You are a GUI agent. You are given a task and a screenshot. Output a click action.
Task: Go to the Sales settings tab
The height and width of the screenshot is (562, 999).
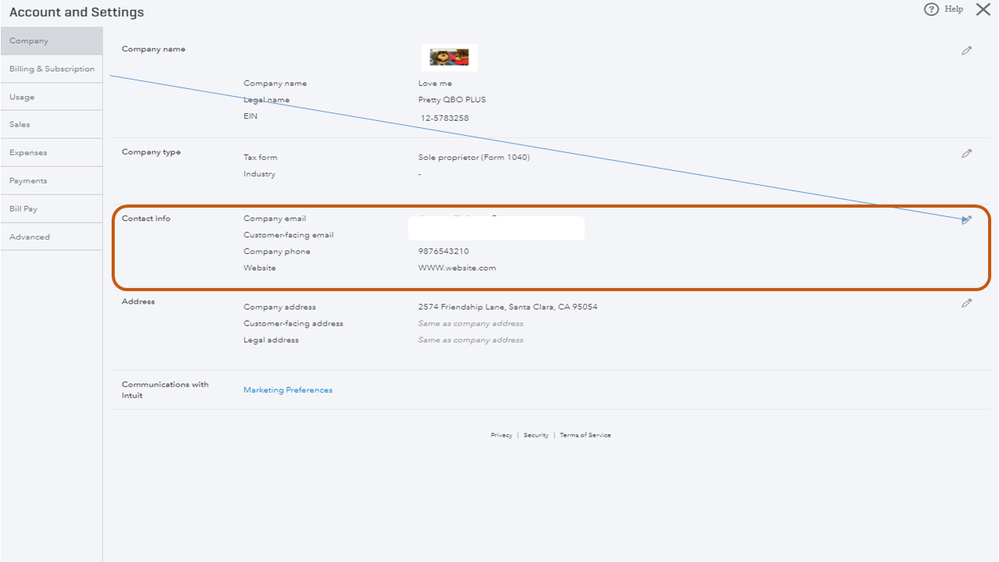tap(51, 125)
